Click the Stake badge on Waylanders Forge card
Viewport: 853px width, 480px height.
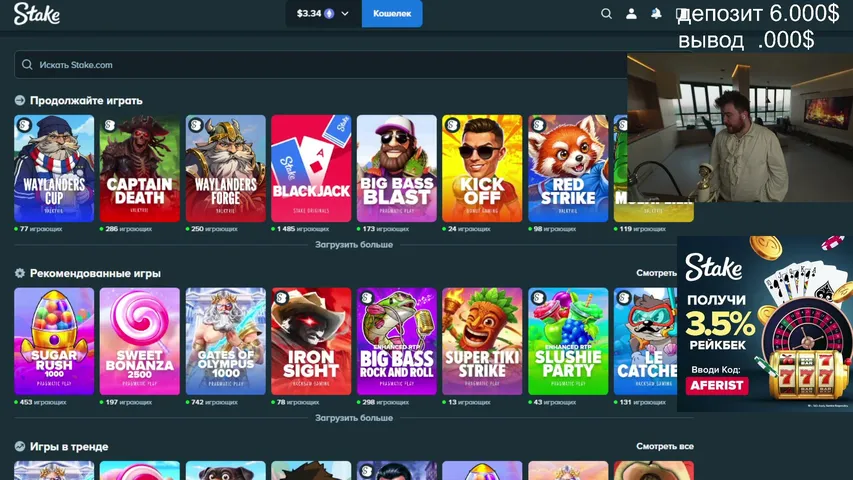pyautogui.click(x=195, y=125)
